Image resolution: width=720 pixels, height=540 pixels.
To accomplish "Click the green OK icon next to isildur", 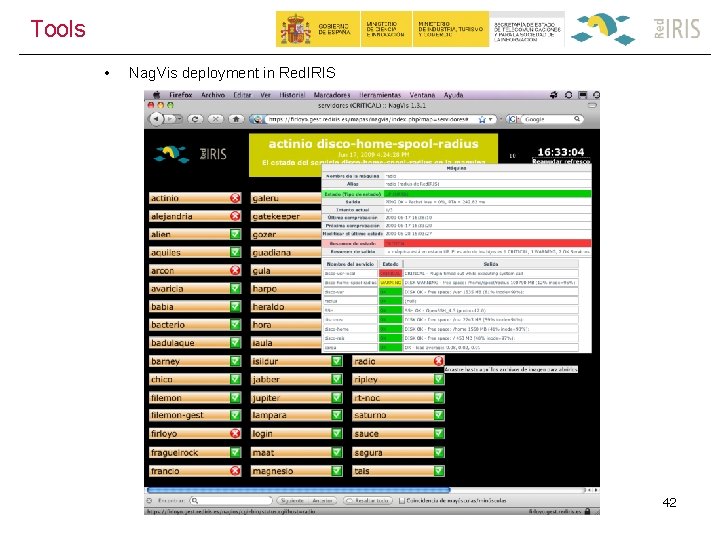I will (x=337, y=361).
